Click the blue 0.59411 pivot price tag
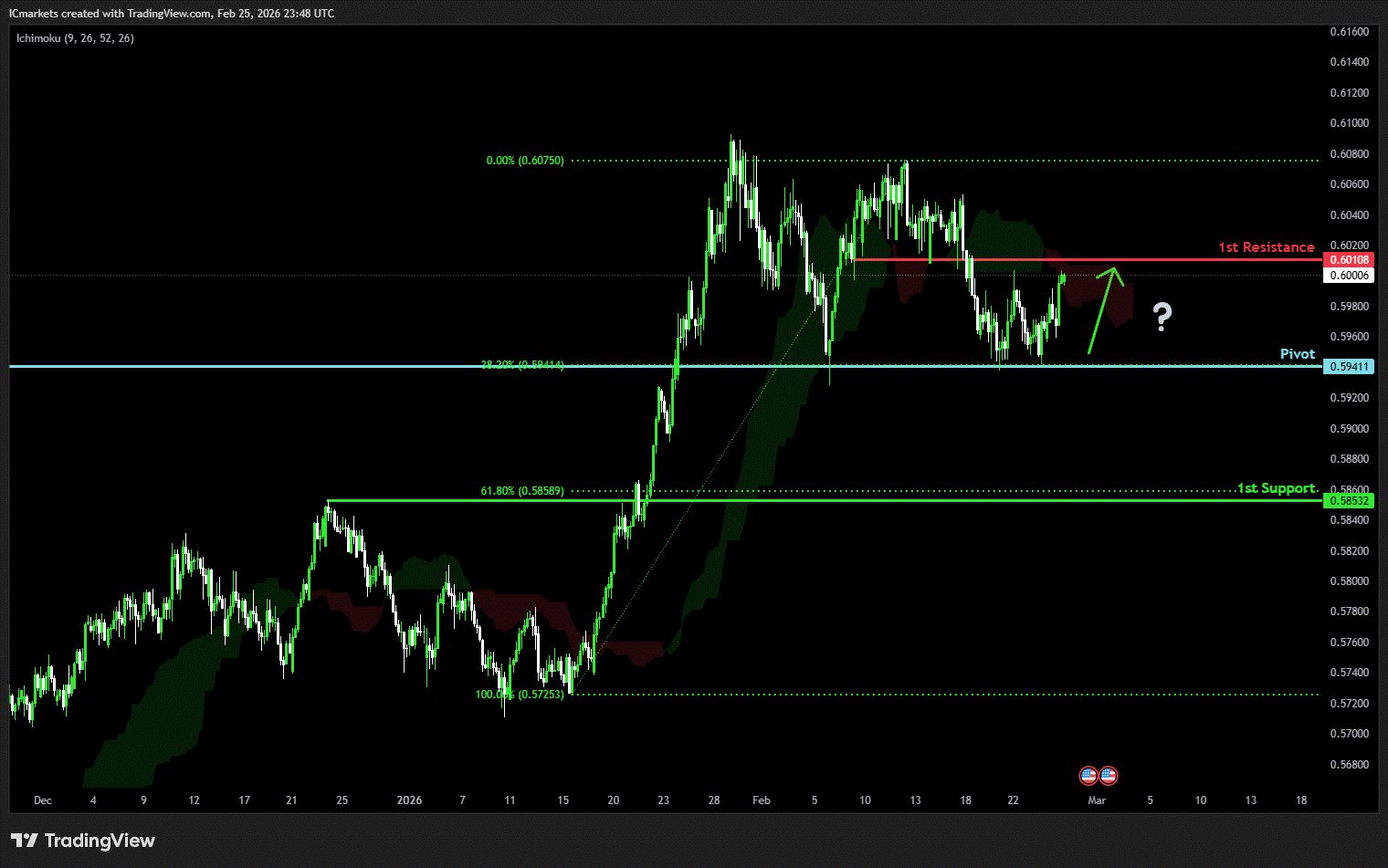 (x=1349, y=367)
